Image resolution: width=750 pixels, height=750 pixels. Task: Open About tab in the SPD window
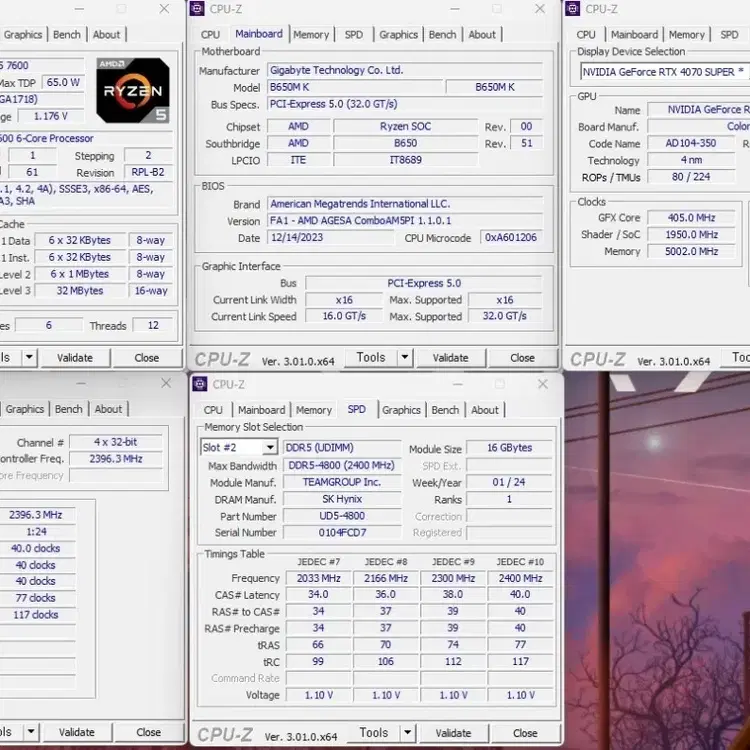click(485, 410)
